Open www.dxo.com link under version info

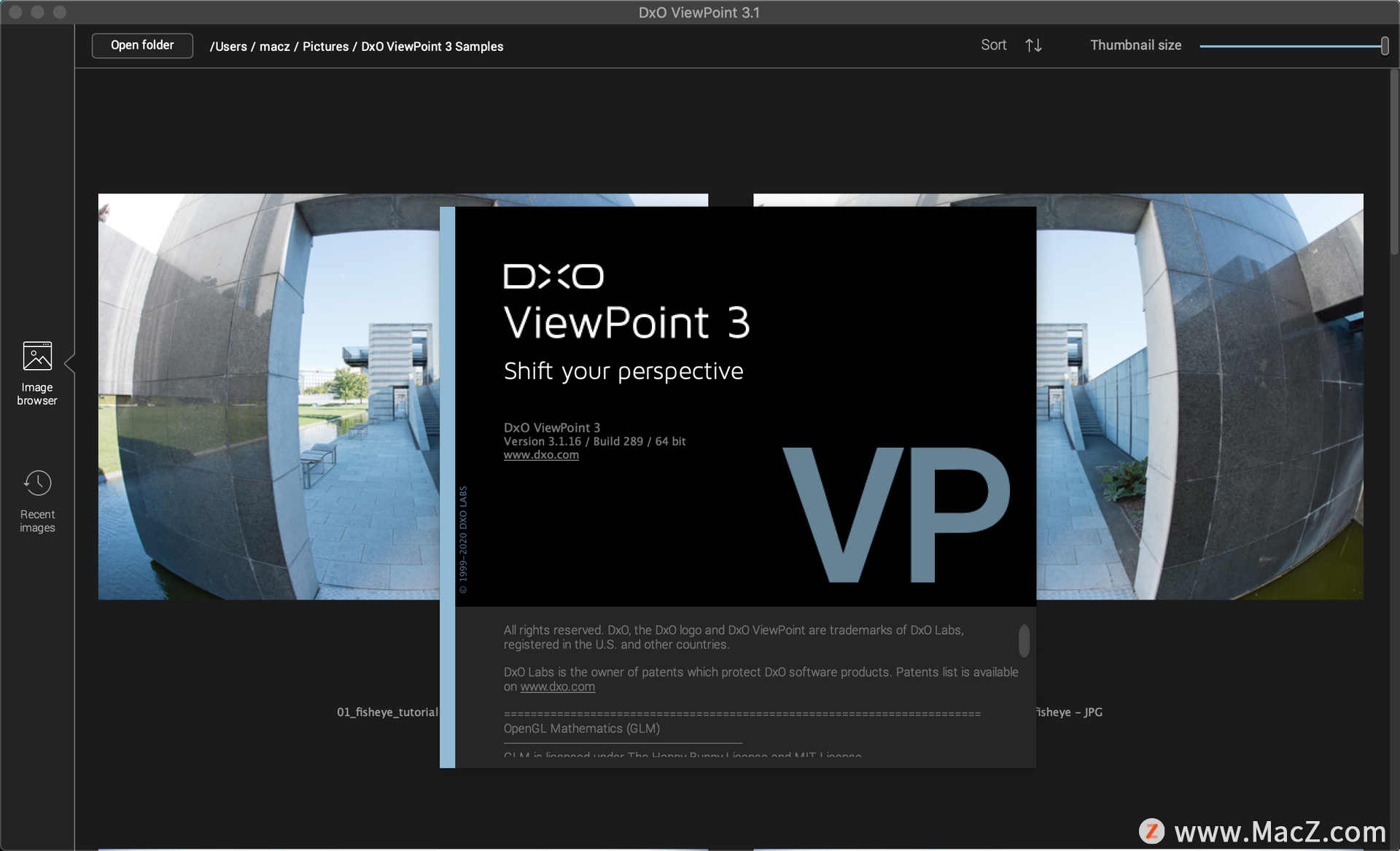[x=541, y=455]
